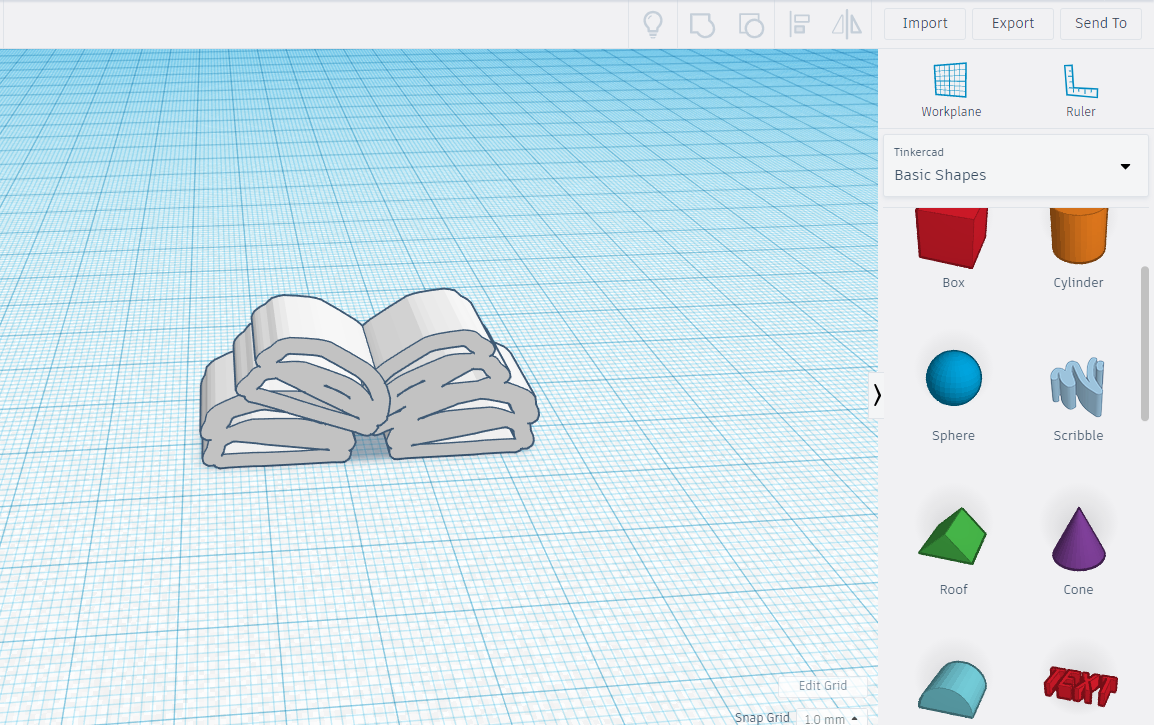The height and width of the screenshot is (725, 1154).
Task: Click the Group shapes icon
Action: point(702,24)
